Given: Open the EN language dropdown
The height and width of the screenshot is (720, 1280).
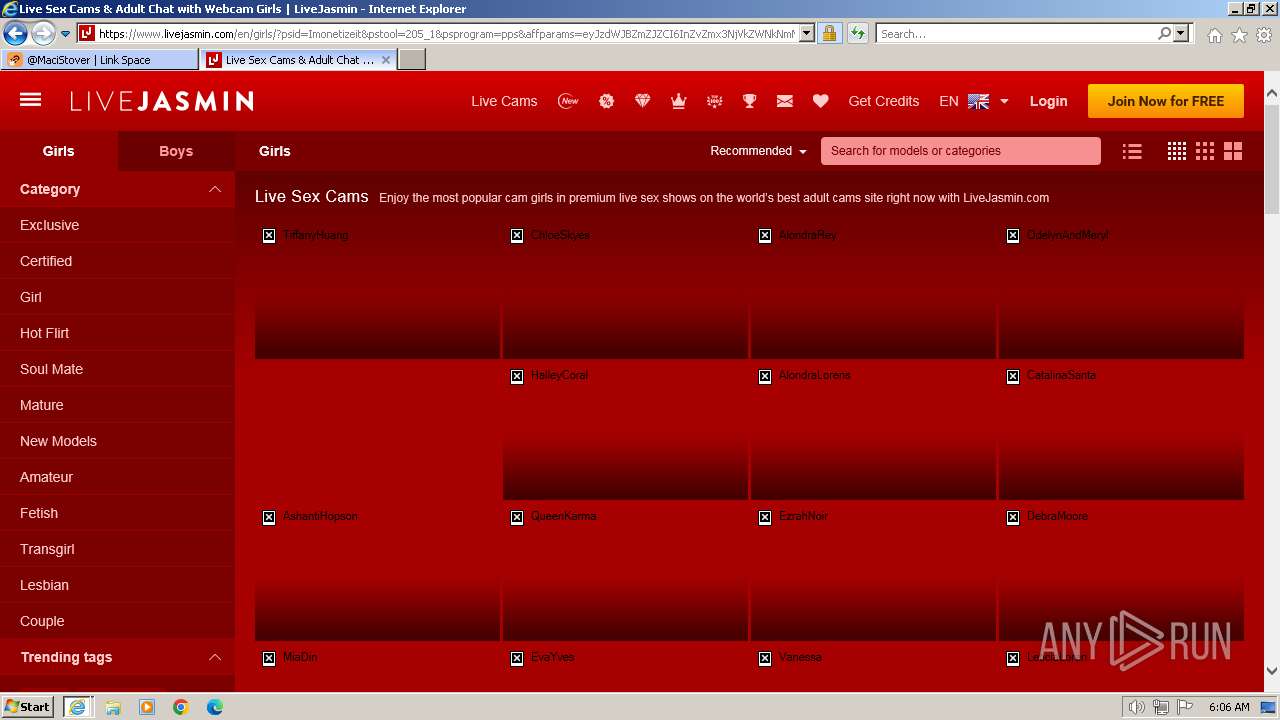Looking at the screenshot, I should [x=973, y=101].
